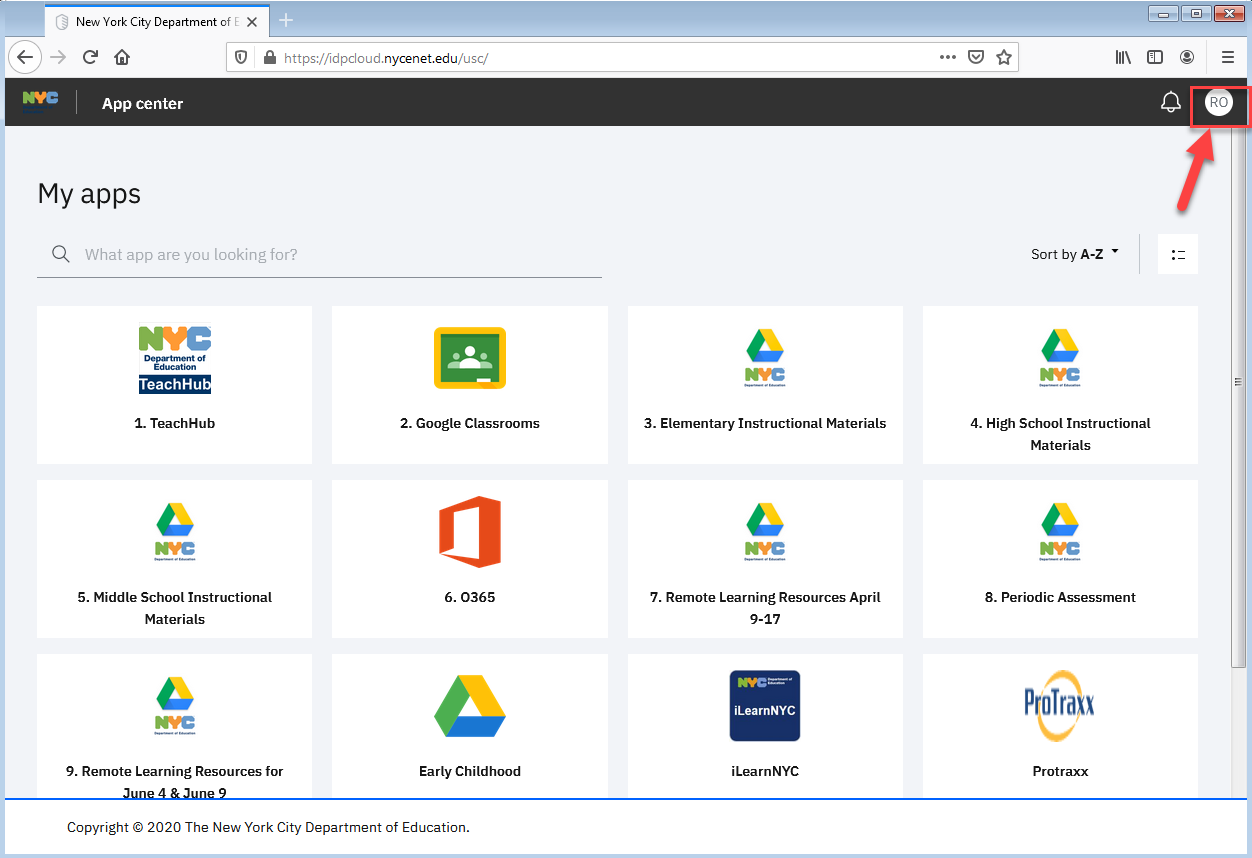Click the browser address bar URL
Screen dimensions: 1252x858
[x=386, y=58]
